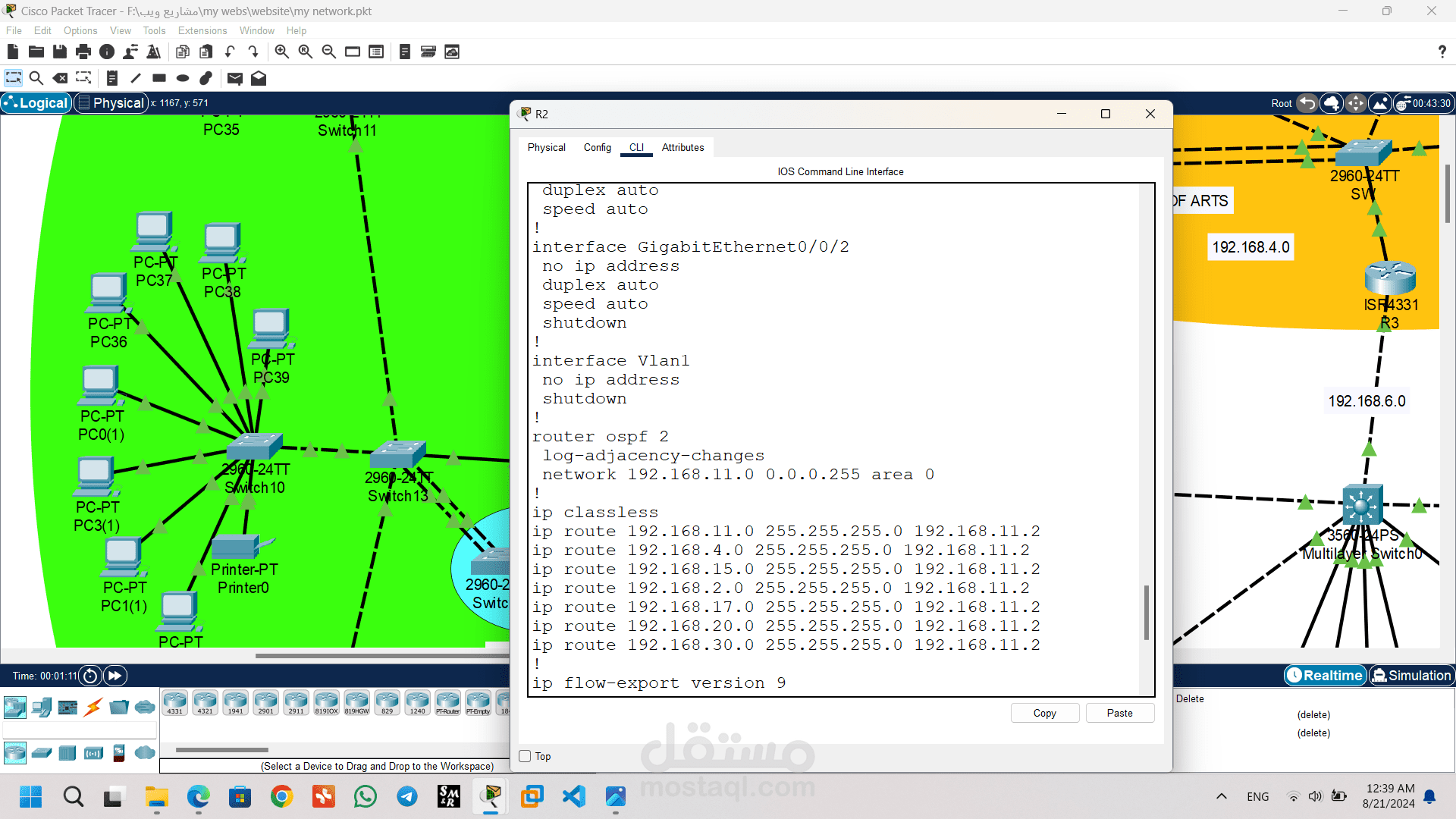Click the CLI vertical scrollbar thumb

(x=1146, y=612)
